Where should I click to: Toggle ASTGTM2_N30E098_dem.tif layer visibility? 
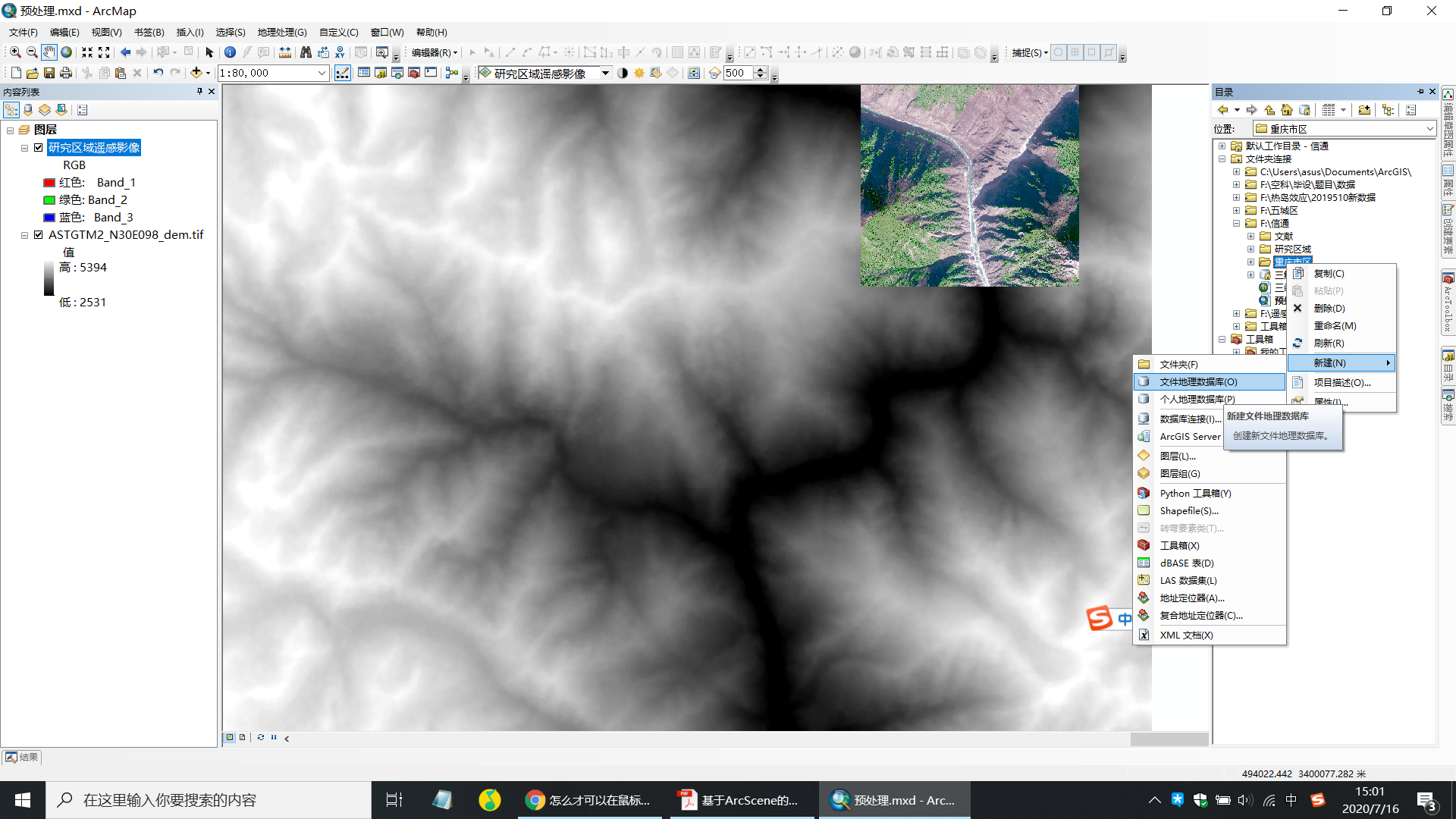point(38,235)
